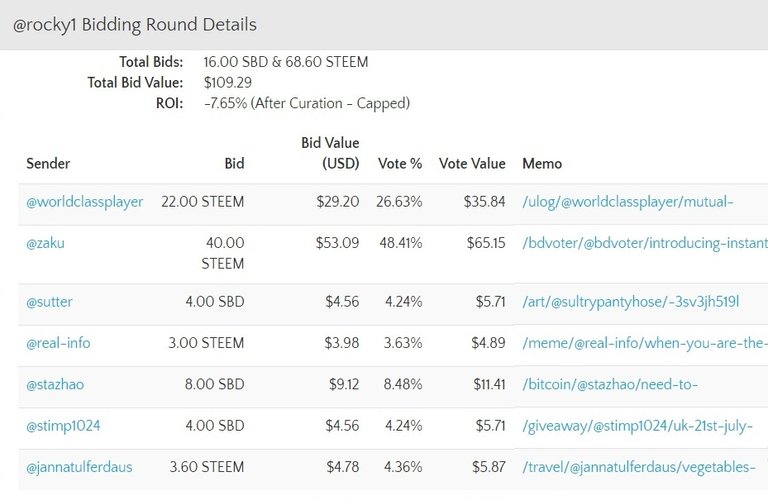Click the @stazhao sender link
Screen dimensions: 768x500
pyautogui.click(x=56, y=384)
